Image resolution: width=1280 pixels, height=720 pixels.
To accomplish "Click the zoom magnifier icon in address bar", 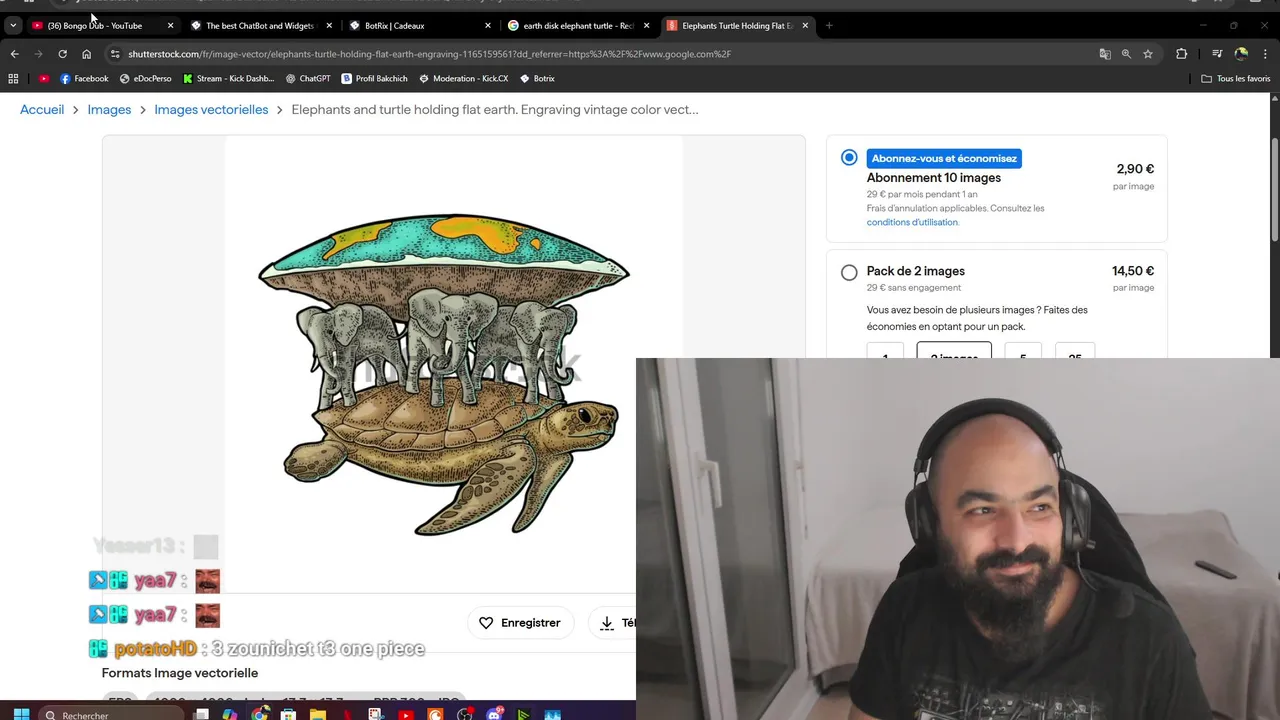I will click(1126, 54).
